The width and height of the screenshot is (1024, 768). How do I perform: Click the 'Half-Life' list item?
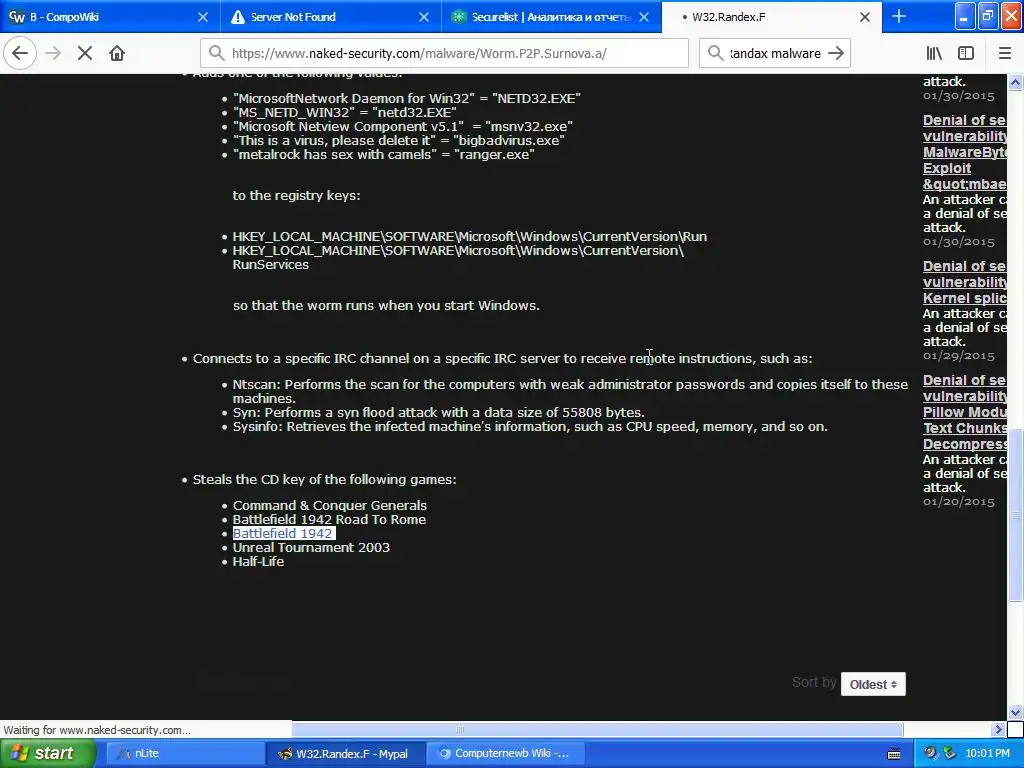point(259,562)
